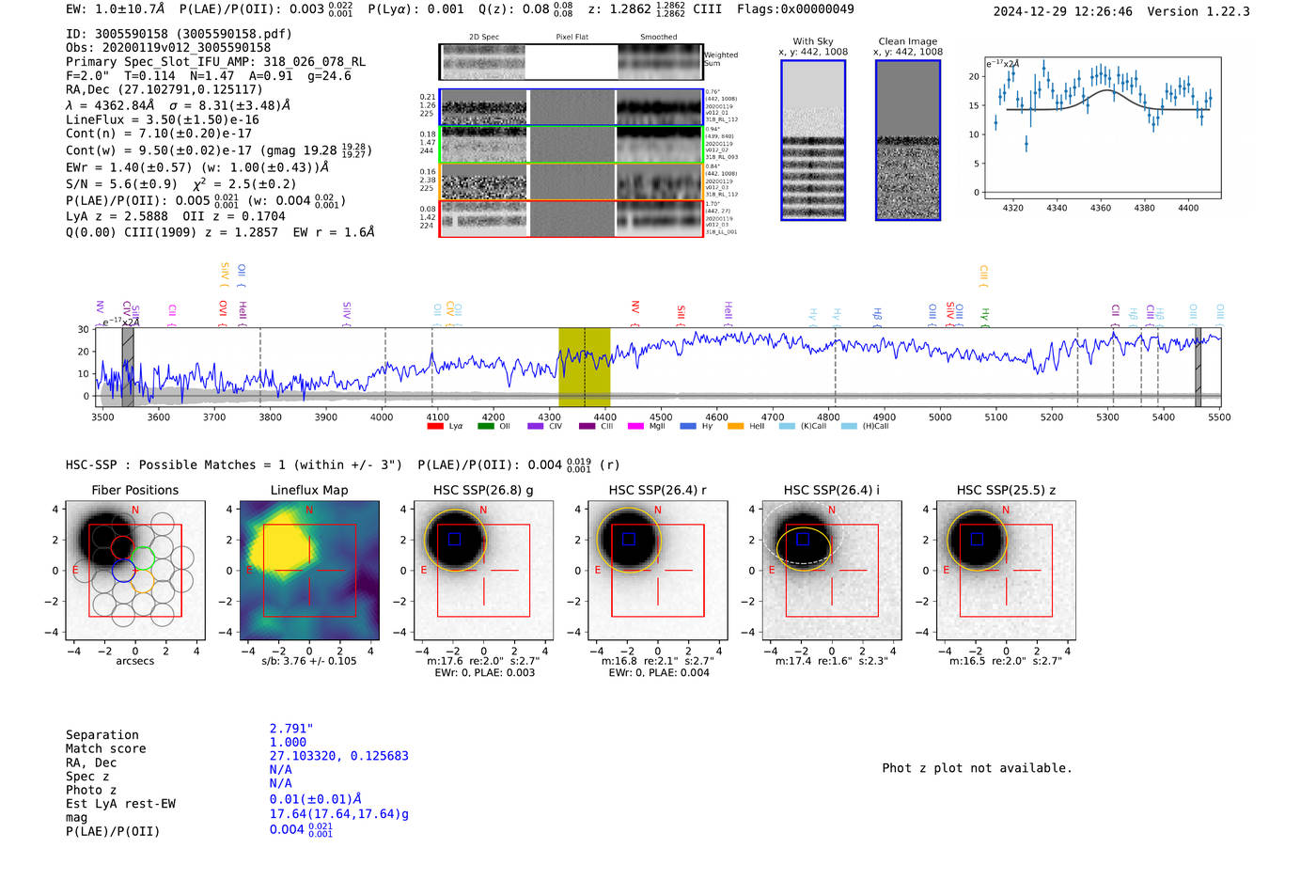This screenshot has width=1316, height=896.
Task: Click the Est LyA rest-EW value 0.01
Action: point(316,799)
